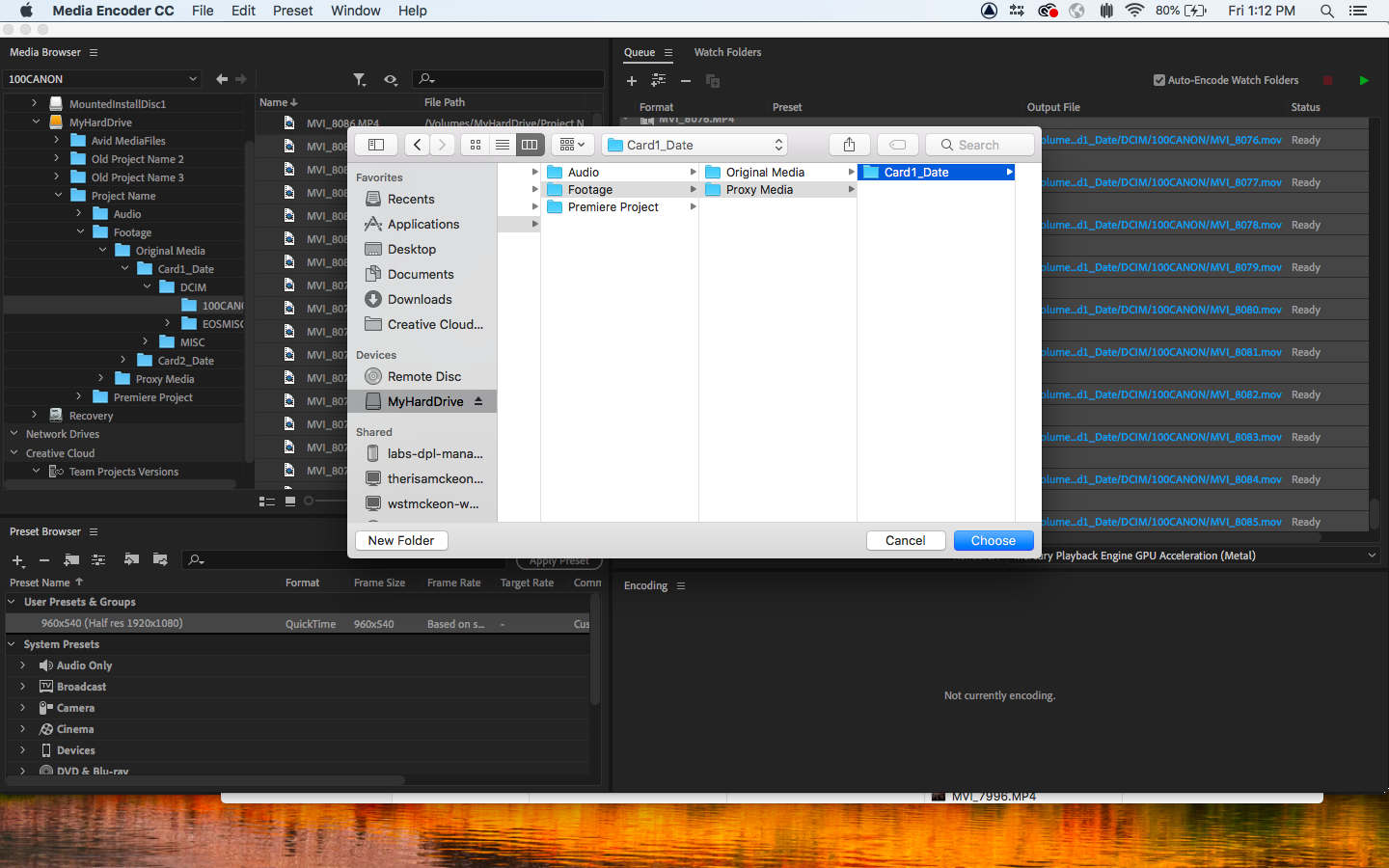Select Remote Disc under Devices
Screen dimensions: 1389x868
423,376
